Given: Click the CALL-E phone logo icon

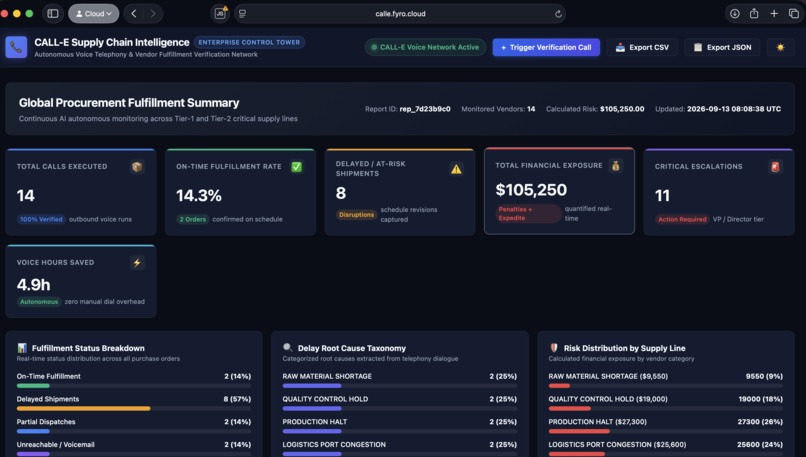Looking at the screenshot, I should pos(16,47).
